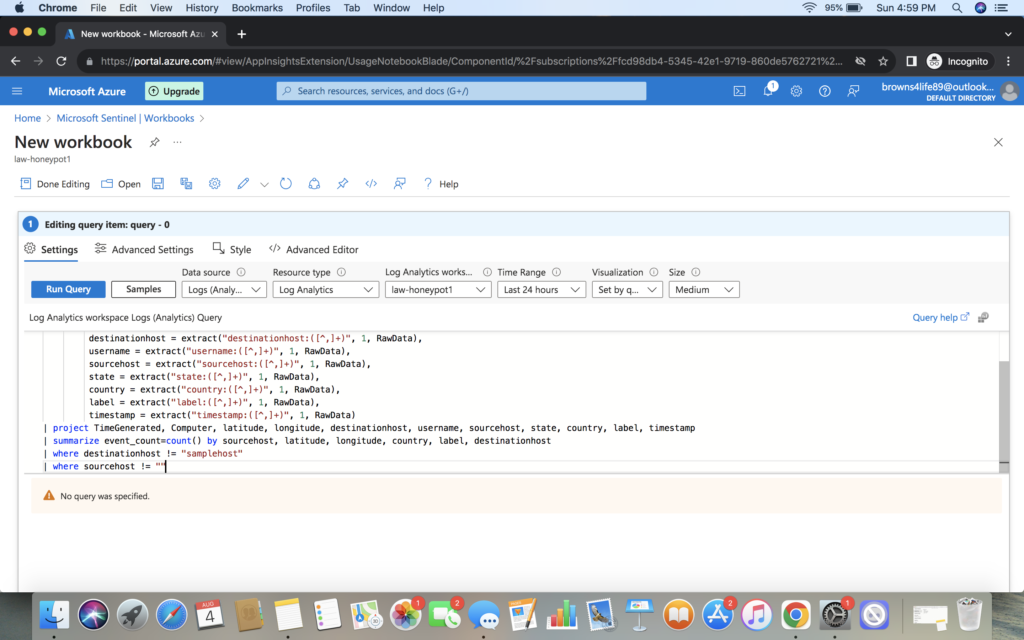Click the info icon beside Size
This screenshot has height=640, width=1024.
pyautogui.click(x=696, y=272)
